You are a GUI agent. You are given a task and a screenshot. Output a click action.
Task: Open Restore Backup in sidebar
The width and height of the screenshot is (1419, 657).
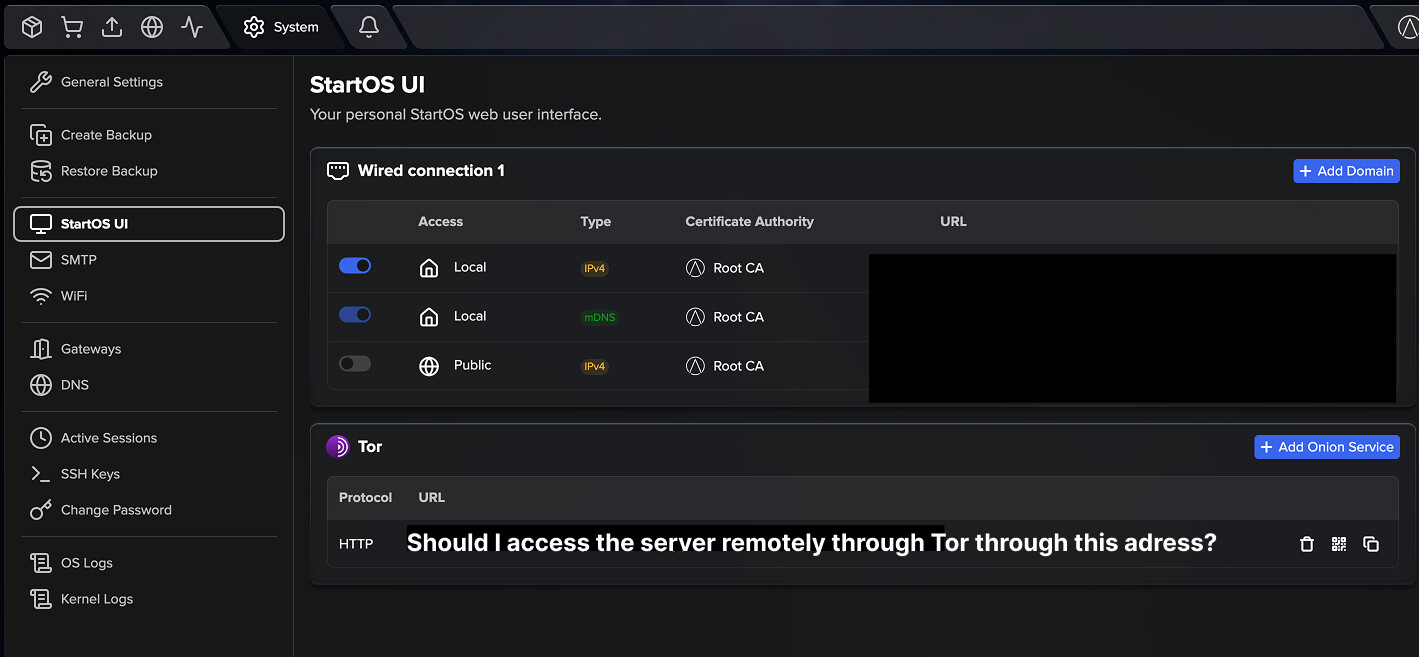click(149, 171)
